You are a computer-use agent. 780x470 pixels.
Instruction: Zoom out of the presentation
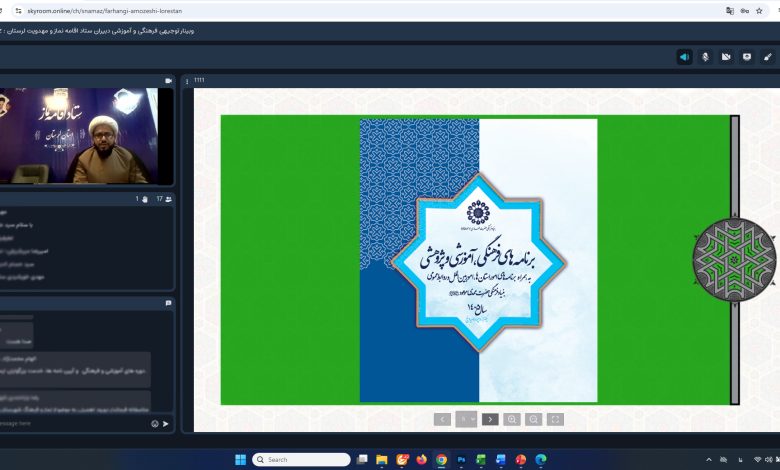(534, 419)
